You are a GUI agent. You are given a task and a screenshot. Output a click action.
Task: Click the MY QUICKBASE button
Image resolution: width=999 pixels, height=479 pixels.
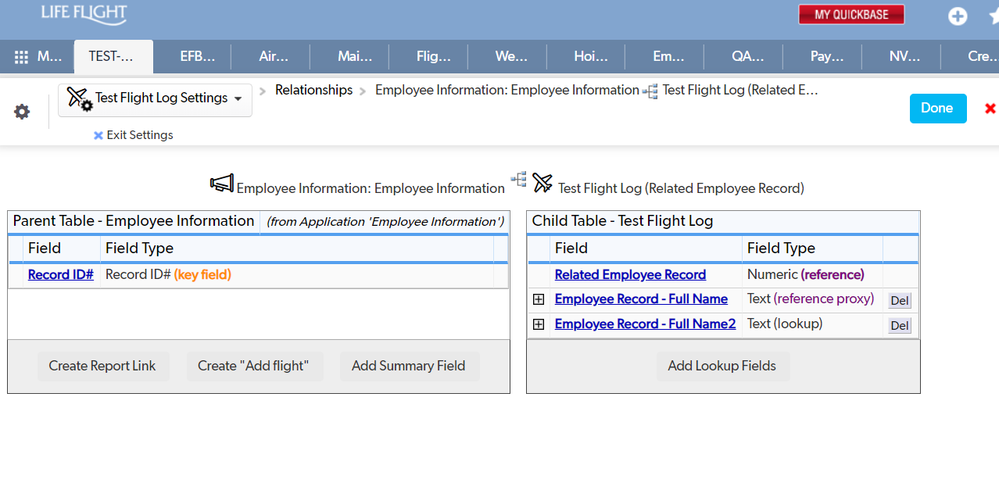click(x=851, y=15)
